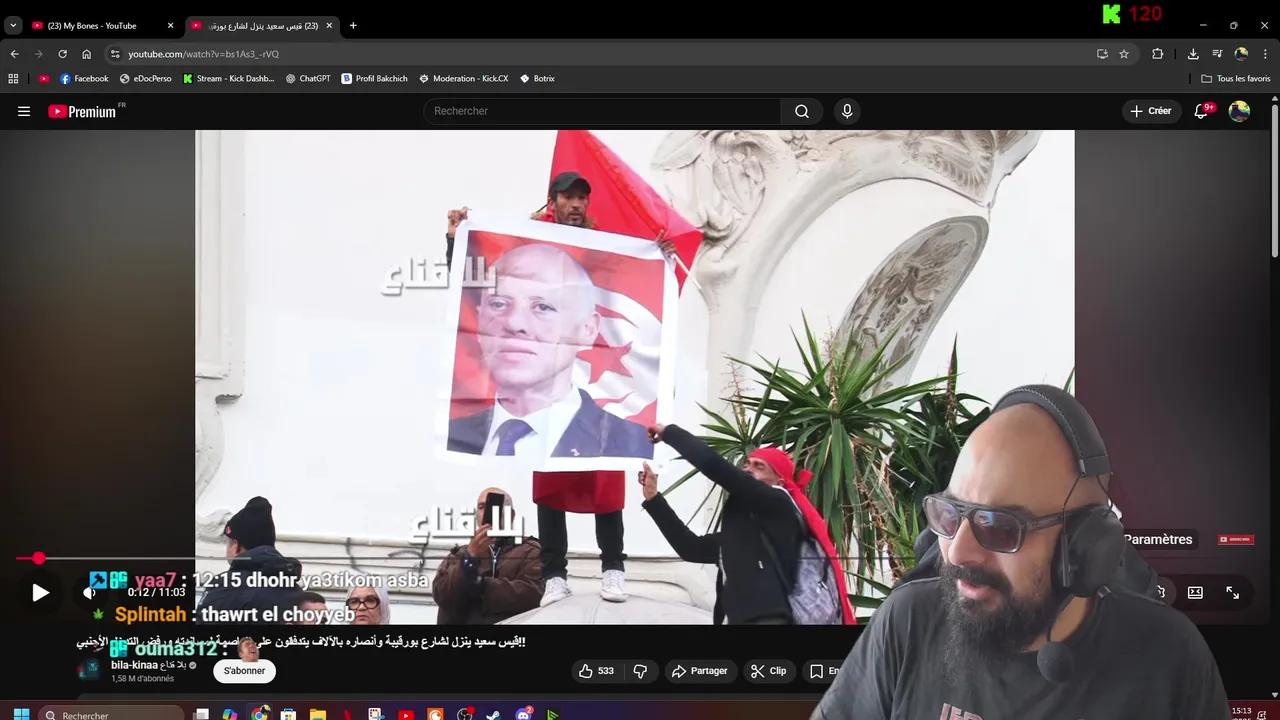This screenshot has width=1280, height=720.
Task: Close the My Bones - YouTube tab
Action: click(170, 25)
